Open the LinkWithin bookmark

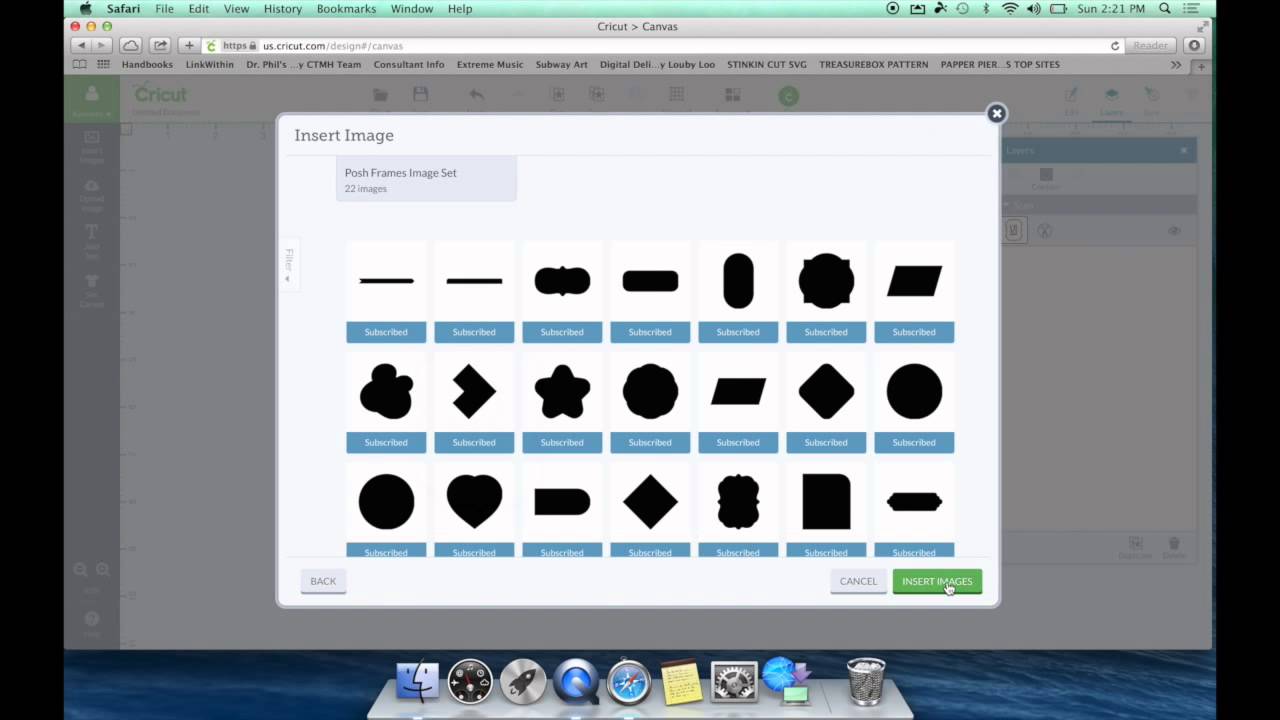[x=210, y=64]
